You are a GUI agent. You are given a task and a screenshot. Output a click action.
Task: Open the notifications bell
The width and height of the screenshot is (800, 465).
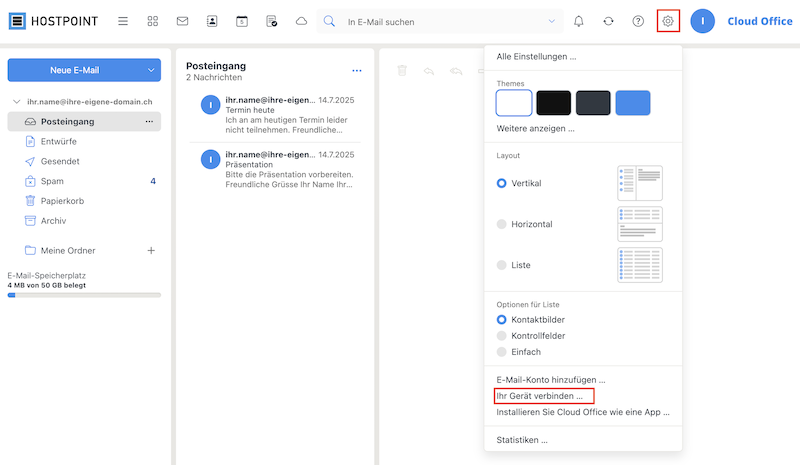[x=579, y=21]
